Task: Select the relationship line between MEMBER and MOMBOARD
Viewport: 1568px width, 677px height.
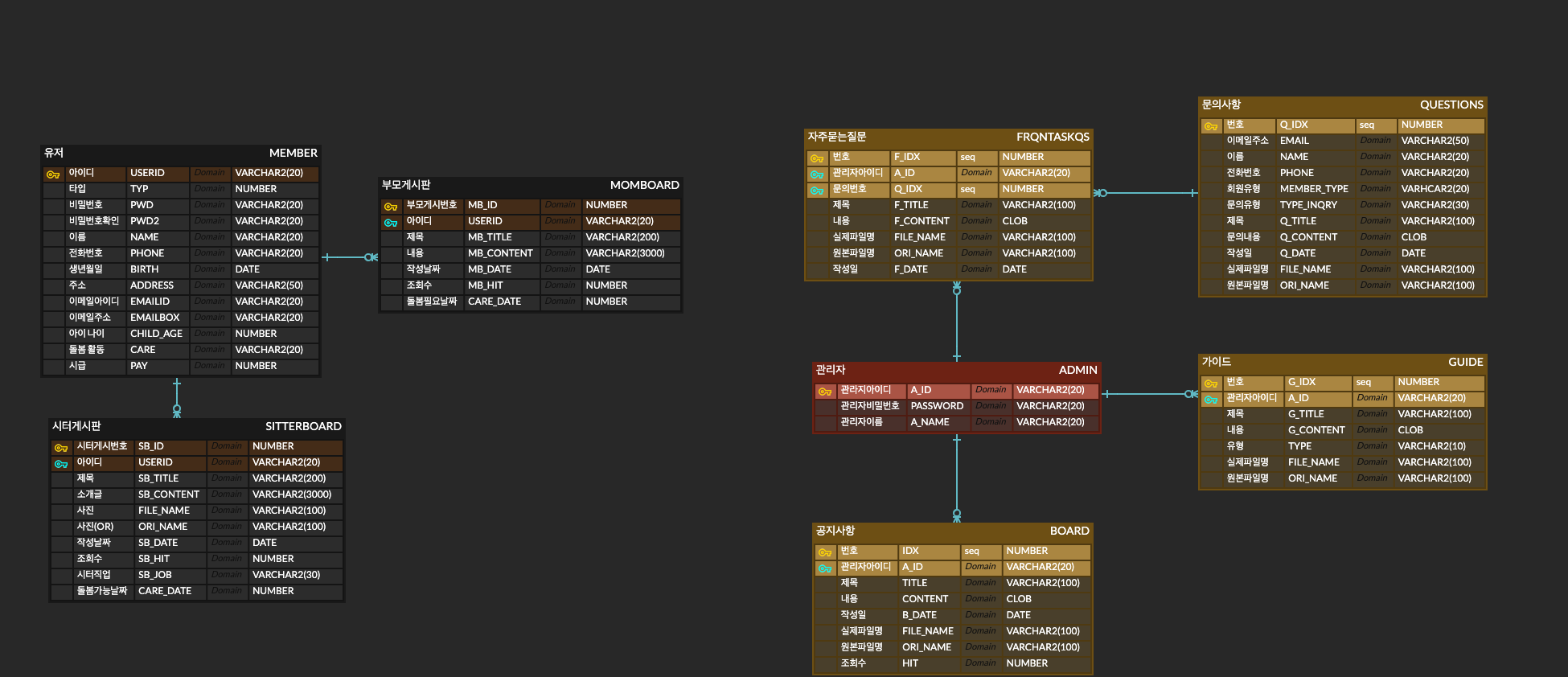Action: 350,257
